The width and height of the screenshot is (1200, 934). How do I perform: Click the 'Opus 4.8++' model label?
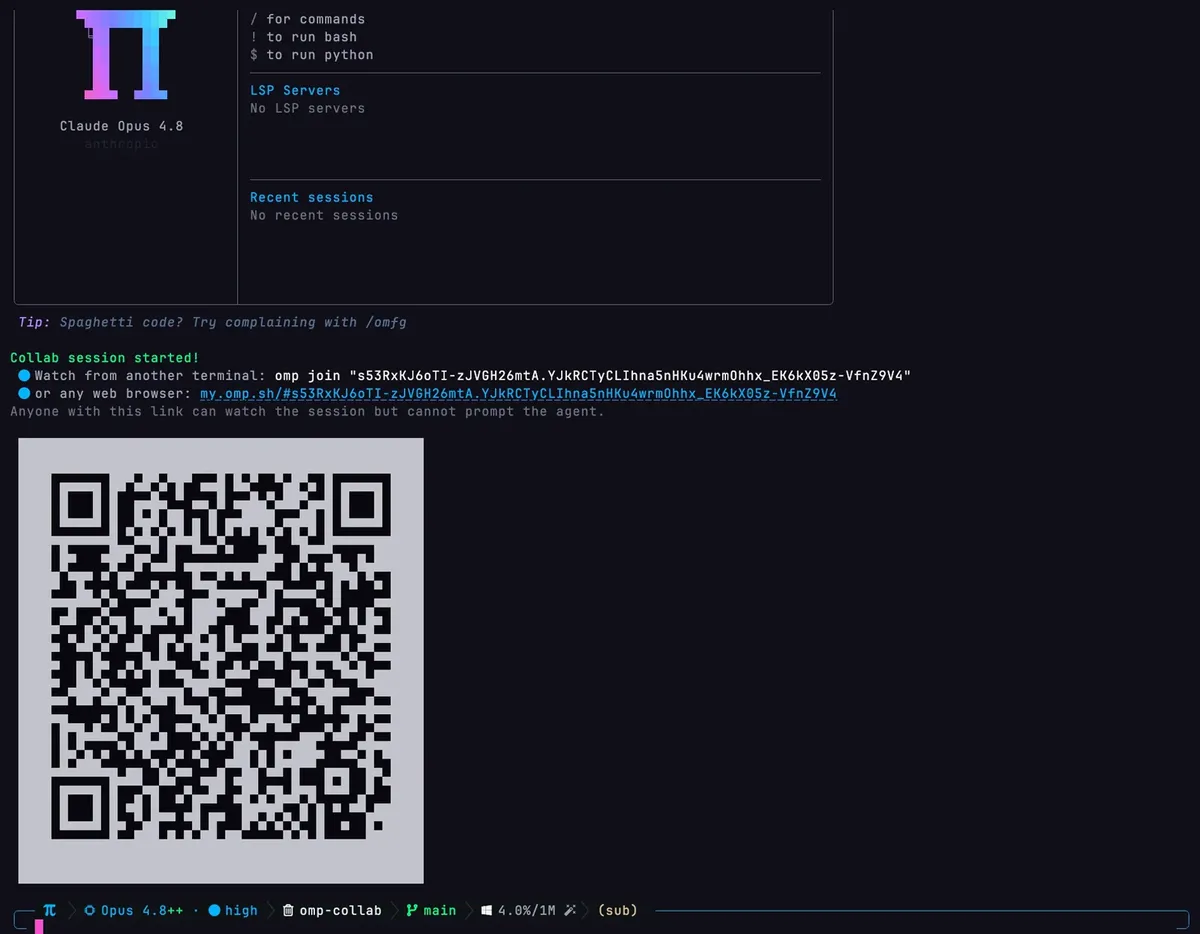tap(142, 911)
